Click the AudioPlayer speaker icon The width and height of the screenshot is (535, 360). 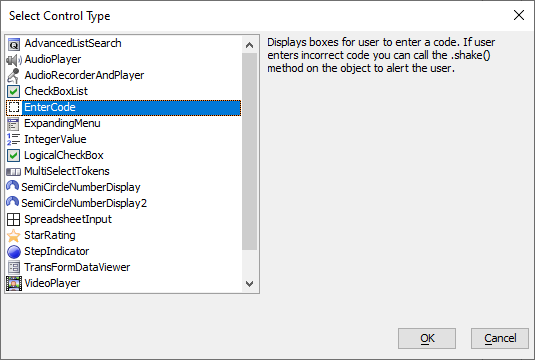[x=14, y=60]
